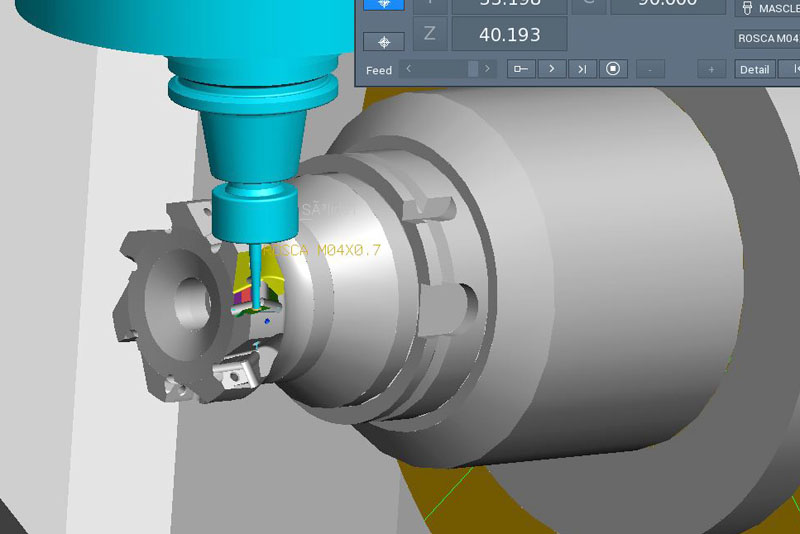Viewport: 800px width, 534px height.
Task: Stop the simulation with the stop button
Action: click(614, 69)
